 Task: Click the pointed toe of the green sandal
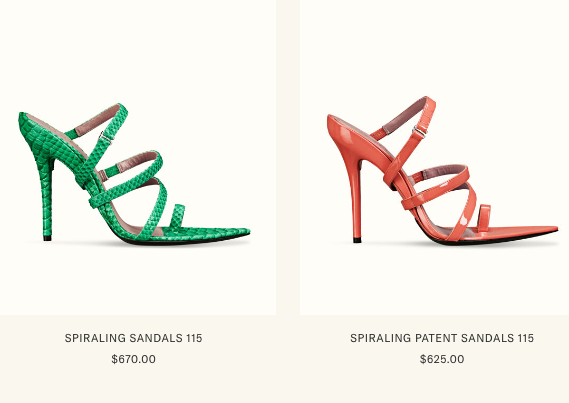coord(232,233)
